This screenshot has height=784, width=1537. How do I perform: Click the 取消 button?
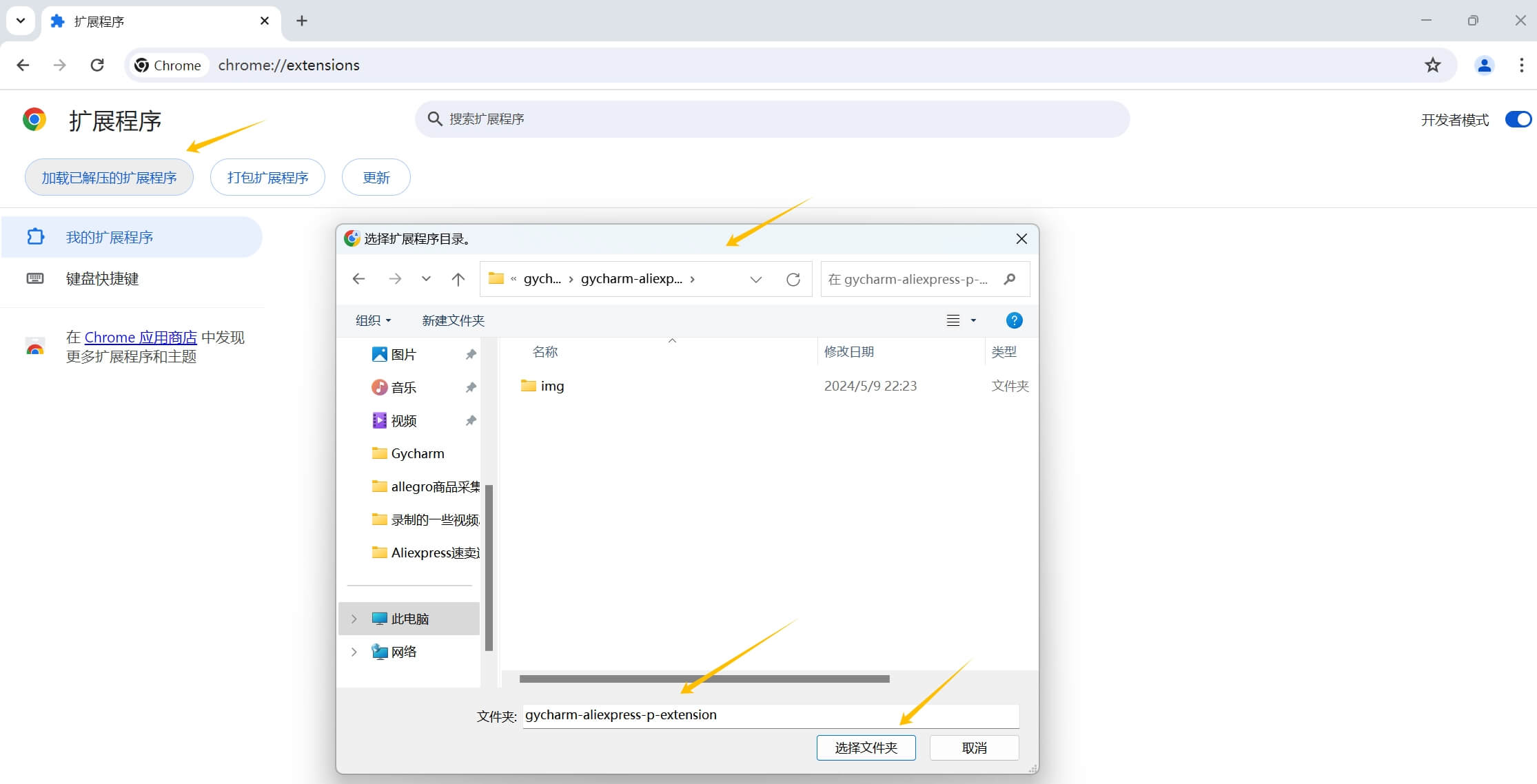pyautogui.click(x=974, y=747)
